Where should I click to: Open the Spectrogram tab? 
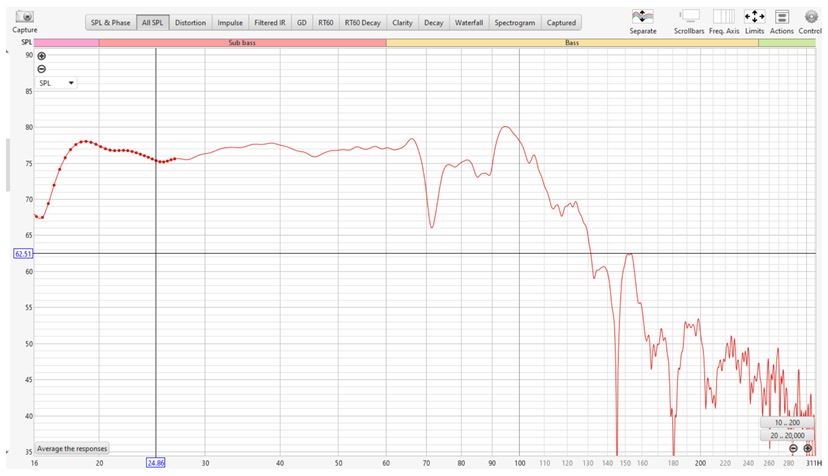tap(515, 22)
